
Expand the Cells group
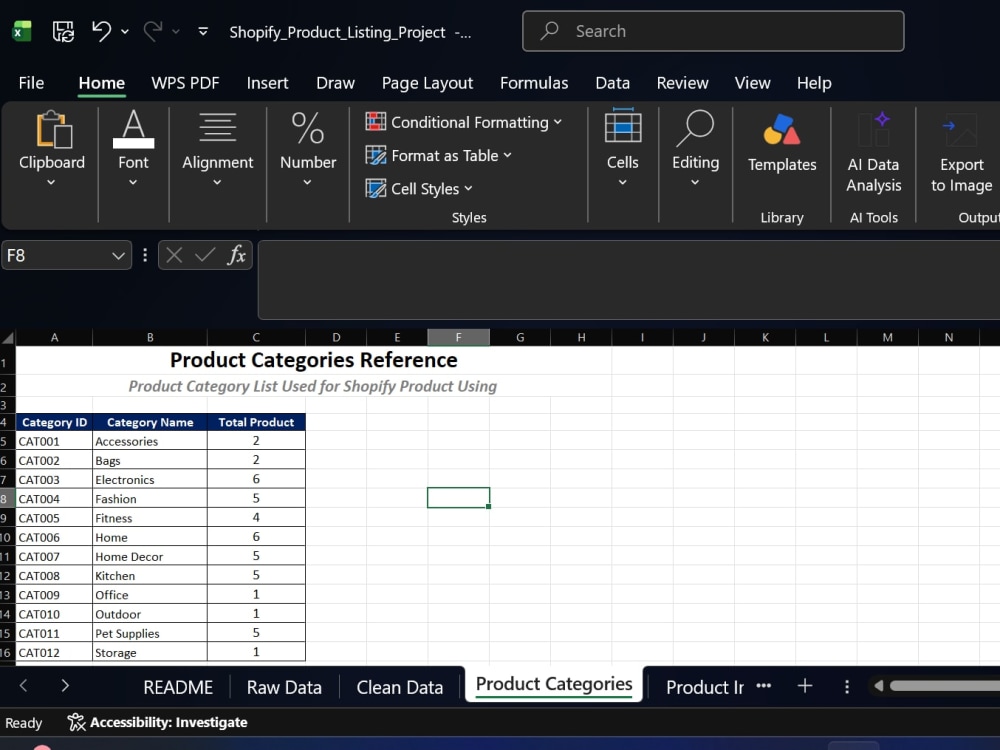click(622, 148)
